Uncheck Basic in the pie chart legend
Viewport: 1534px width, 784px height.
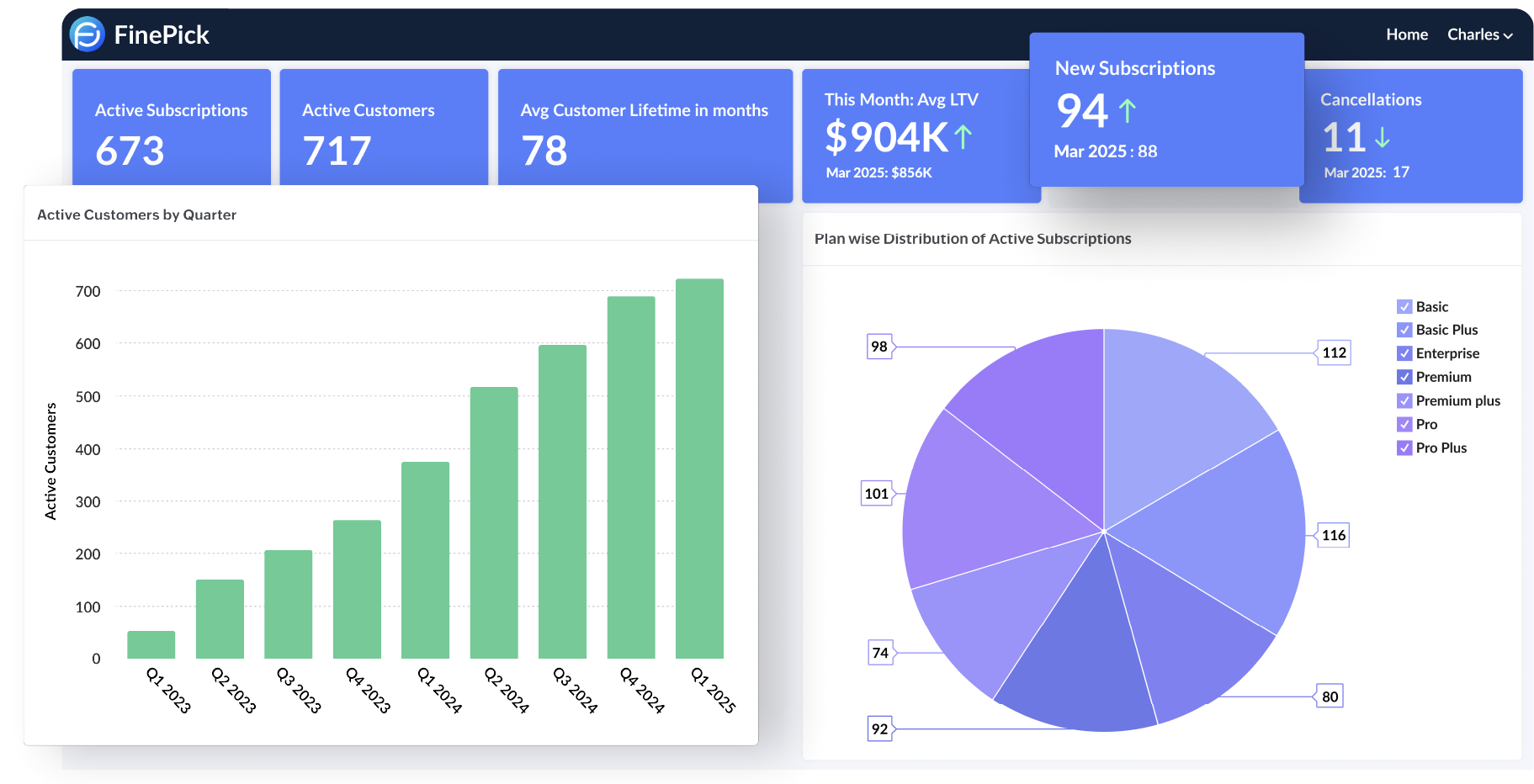click(x=1404, y=306)
